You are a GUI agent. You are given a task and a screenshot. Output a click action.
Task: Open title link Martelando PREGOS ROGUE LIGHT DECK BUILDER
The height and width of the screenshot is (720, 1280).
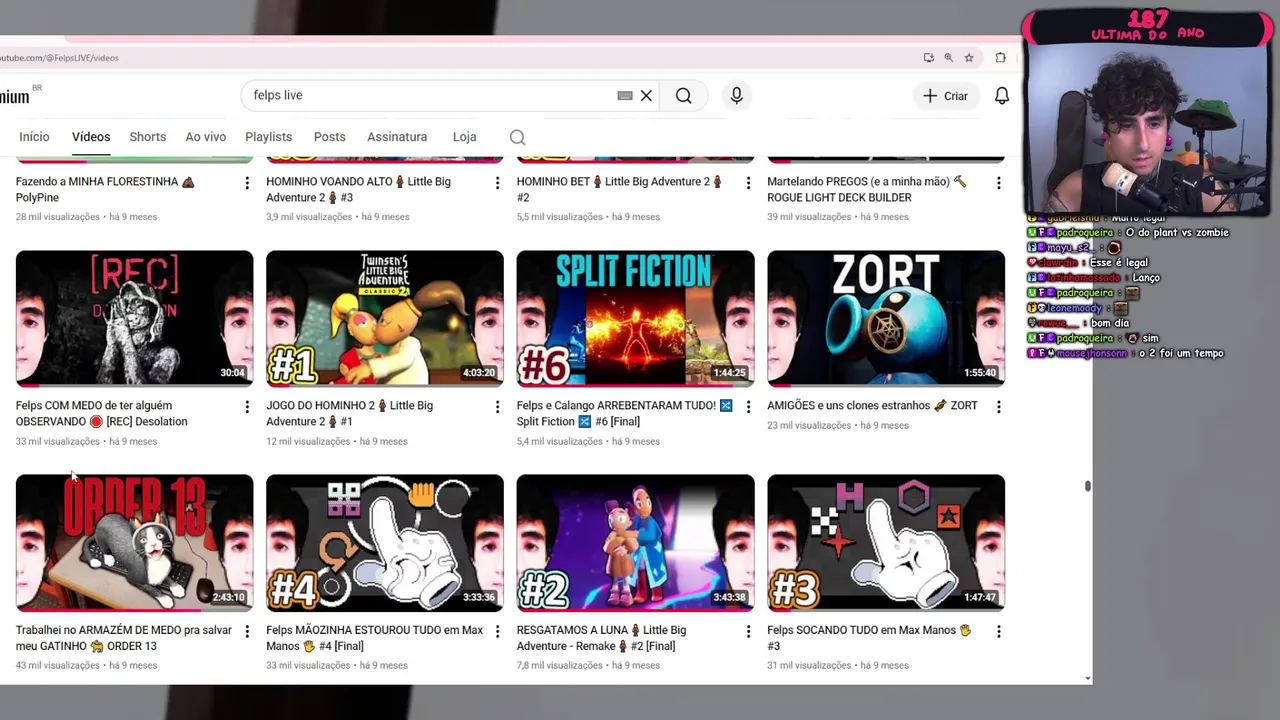tap(867, 190)
